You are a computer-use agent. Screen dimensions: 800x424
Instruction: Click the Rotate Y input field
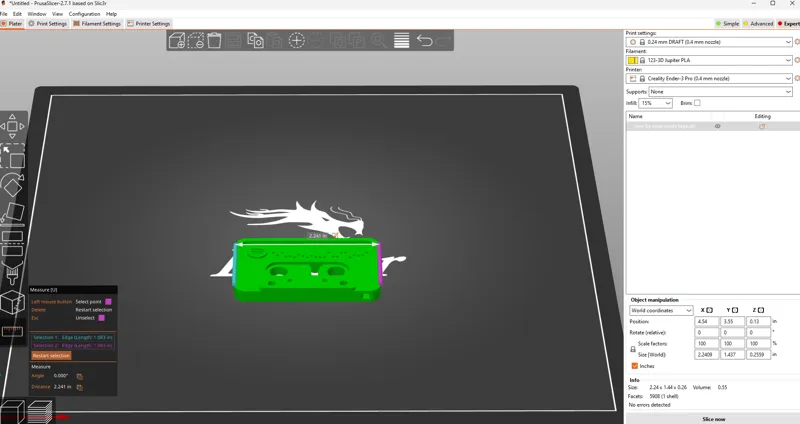point(732,333)
